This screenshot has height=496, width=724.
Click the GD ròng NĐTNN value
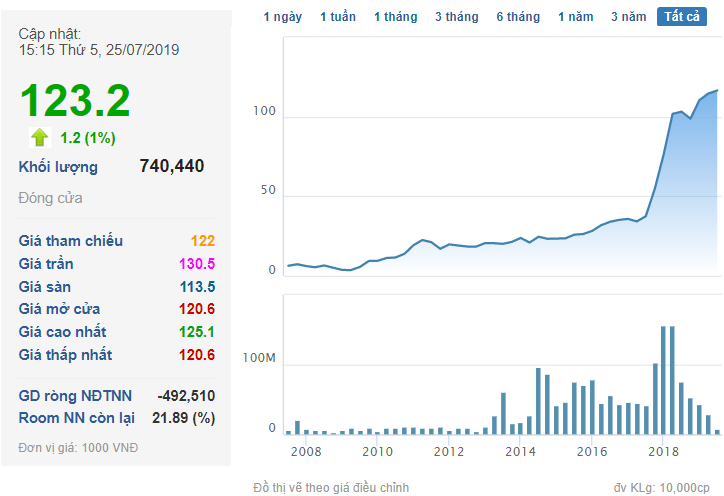coord(186,395)
